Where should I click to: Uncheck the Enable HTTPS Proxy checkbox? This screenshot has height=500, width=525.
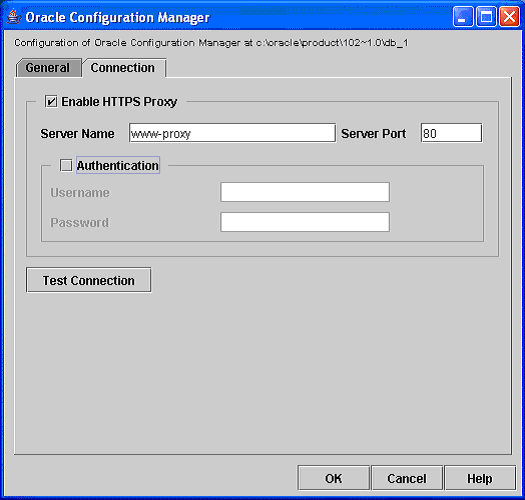point(51,101)
